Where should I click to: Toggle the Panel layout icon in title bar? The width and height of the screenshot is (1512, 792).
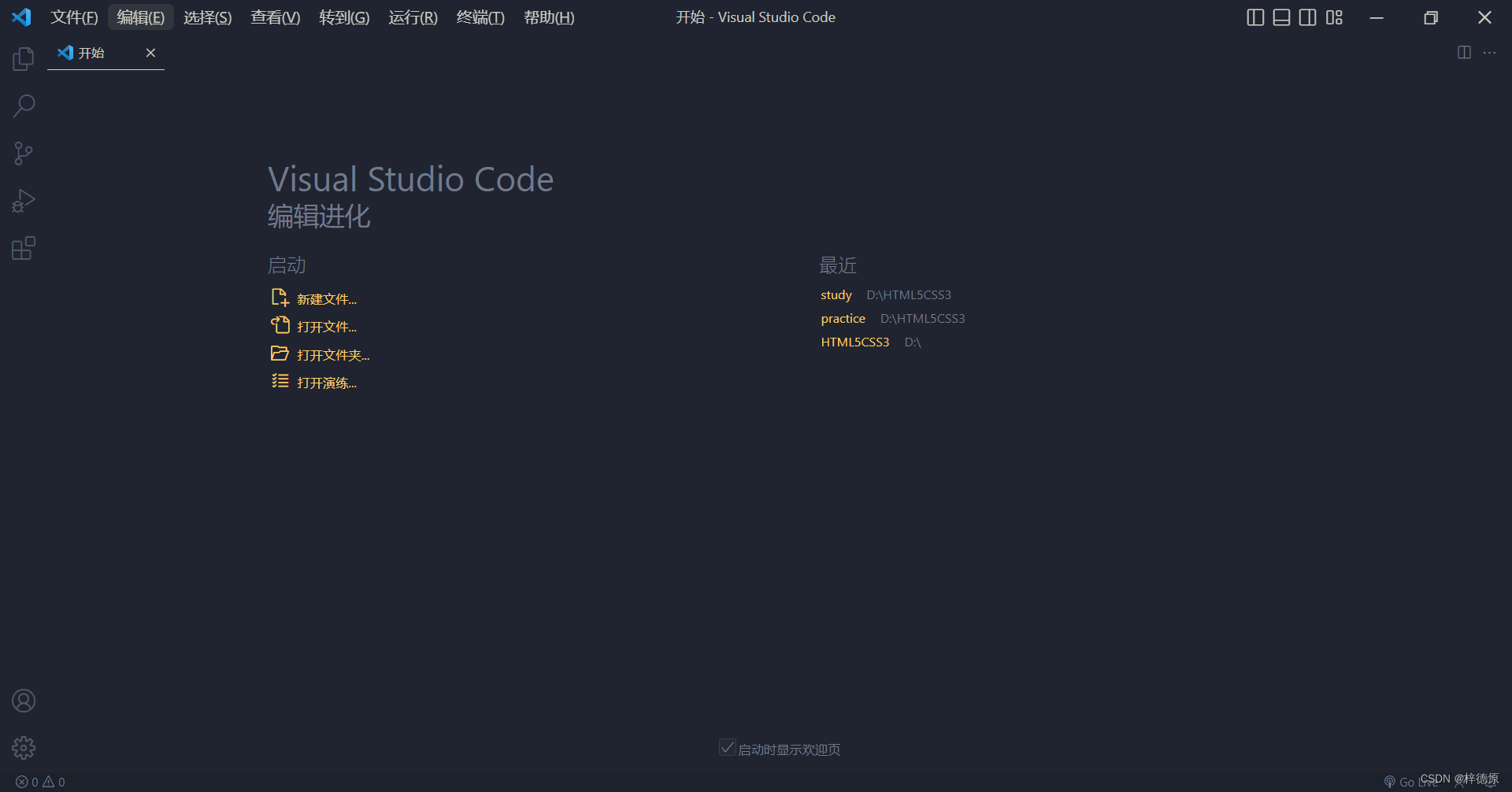[x=1280, y=17]
